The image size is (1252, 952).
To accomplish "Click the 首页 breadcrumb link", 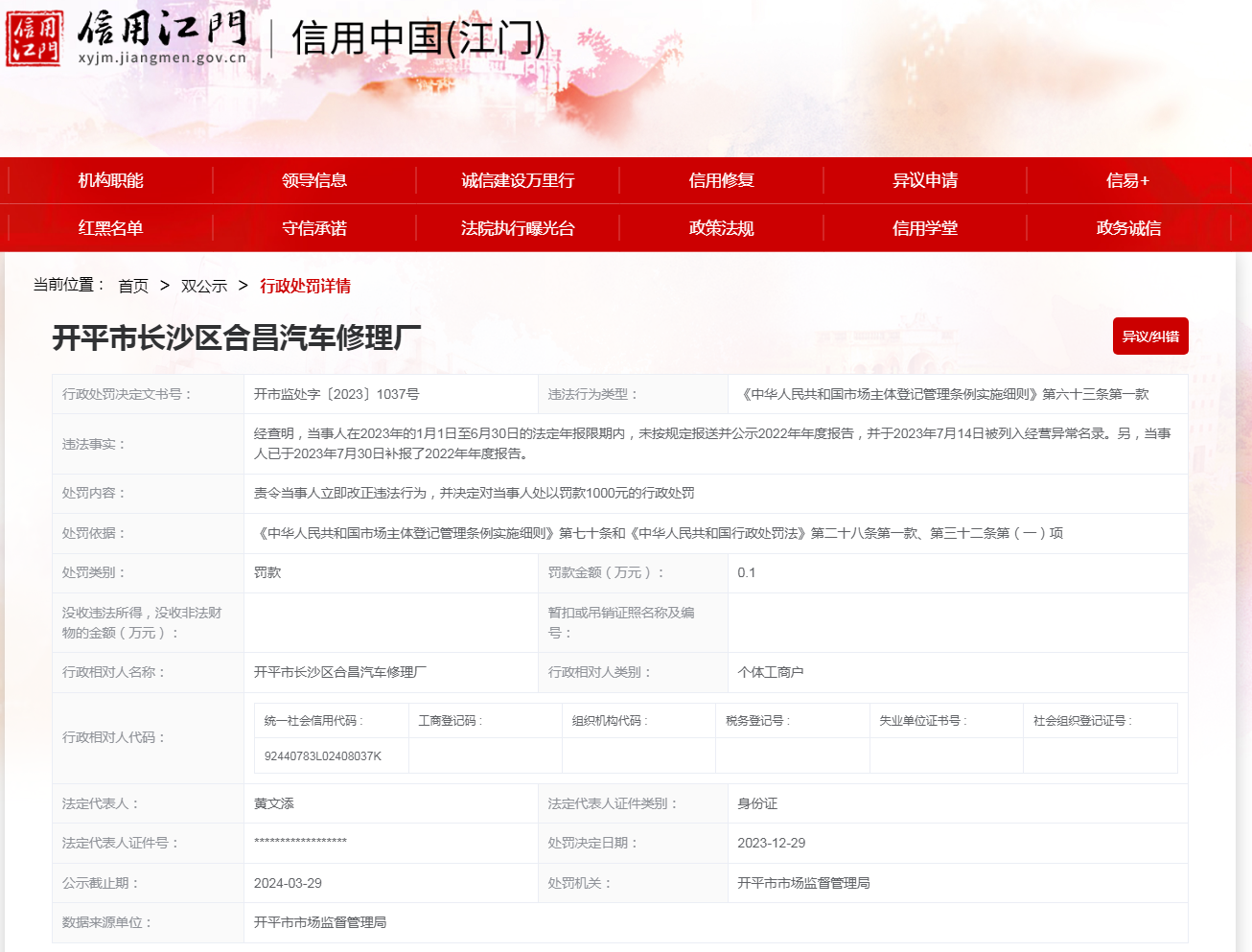I will pos(133,286).
